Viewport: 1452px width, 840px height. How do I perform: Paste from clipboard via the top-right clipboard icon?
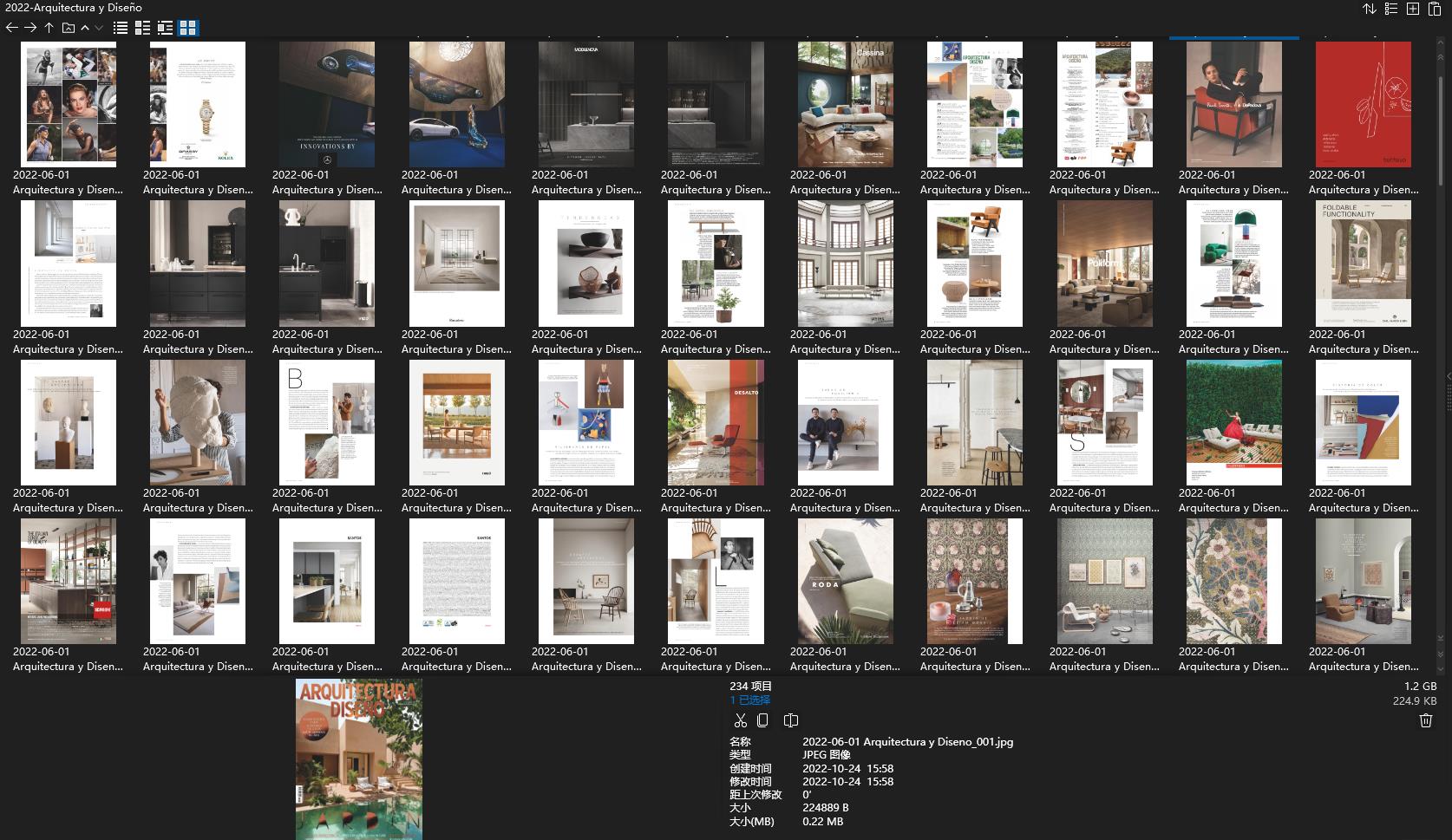pyautogui.click(x=1436, y=8)
